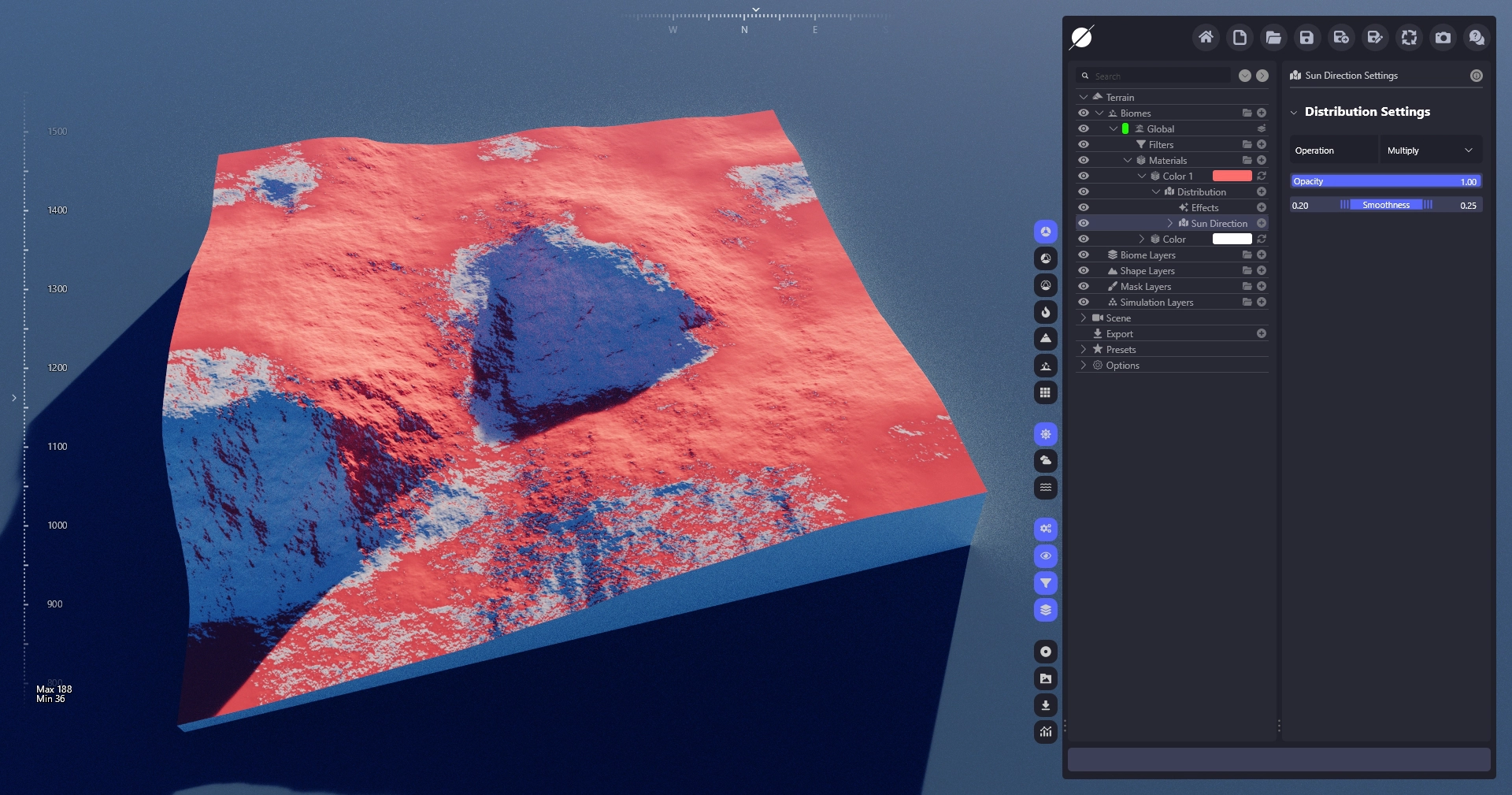1512x795 pixels.
Task: Click the floppy disk Save icon
Action: point(1307,37)
